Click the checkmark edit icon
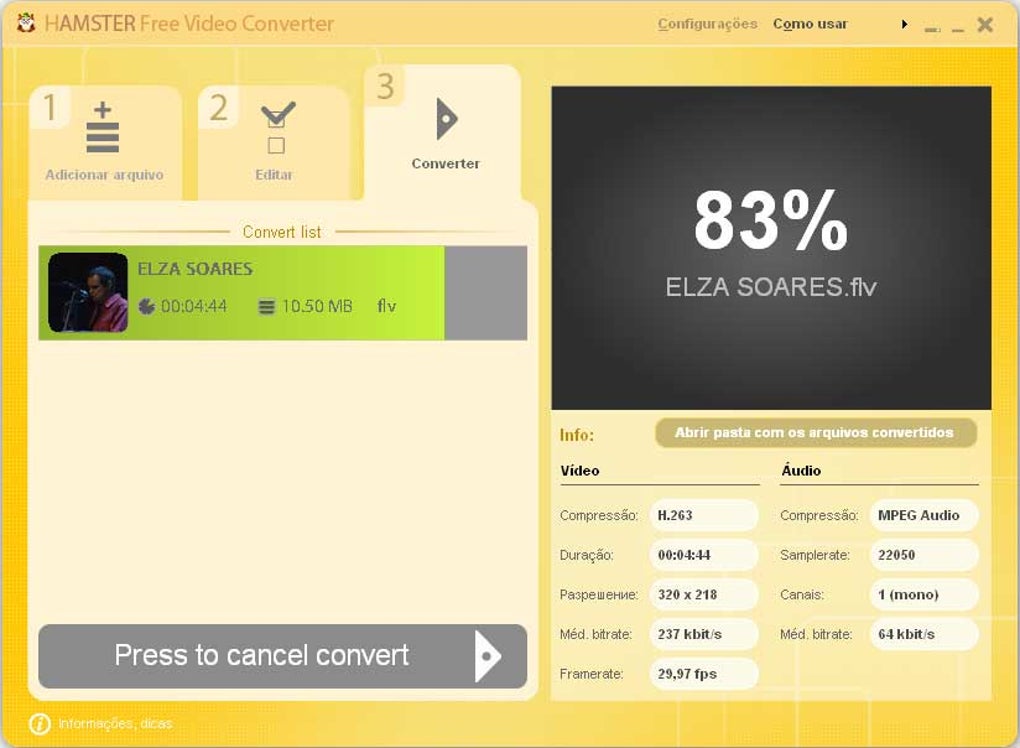Viewport: 1020px width, 748px height. click(278, 127)
